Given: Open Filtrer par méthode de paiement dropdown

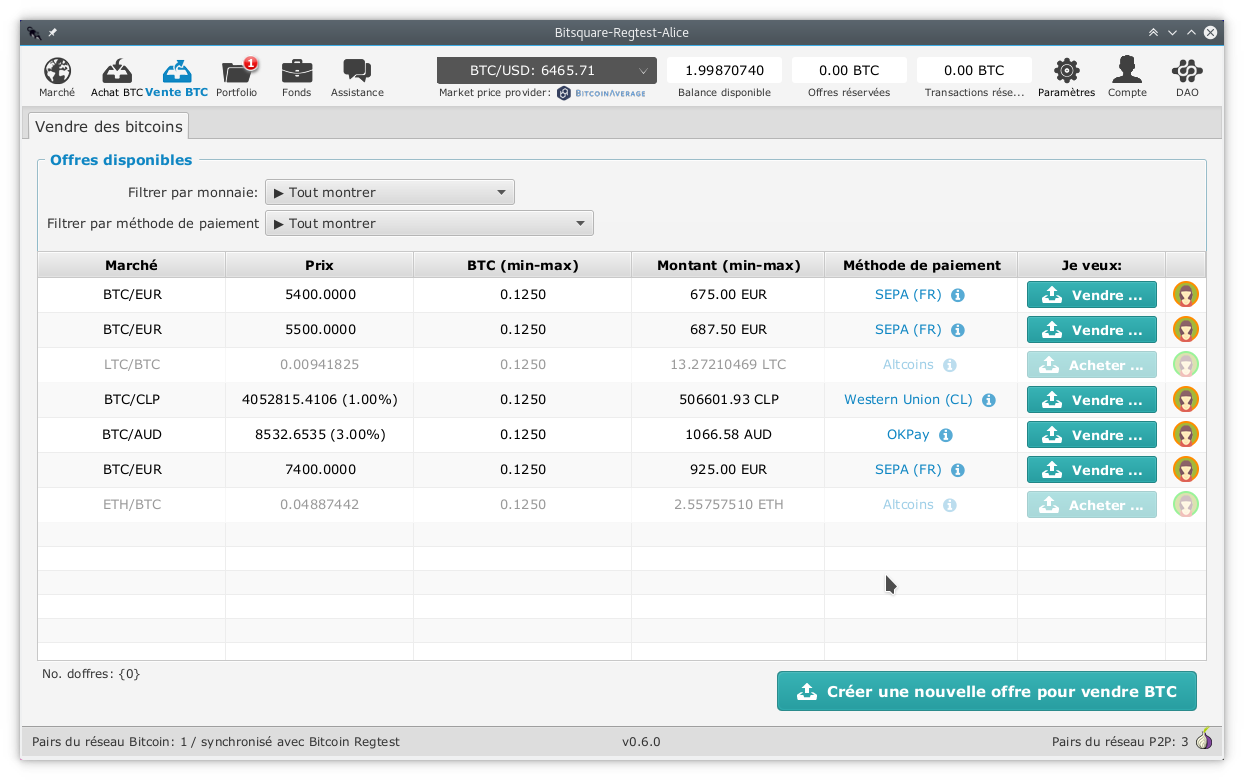Looking at the screenshot, I should point(429,223).
